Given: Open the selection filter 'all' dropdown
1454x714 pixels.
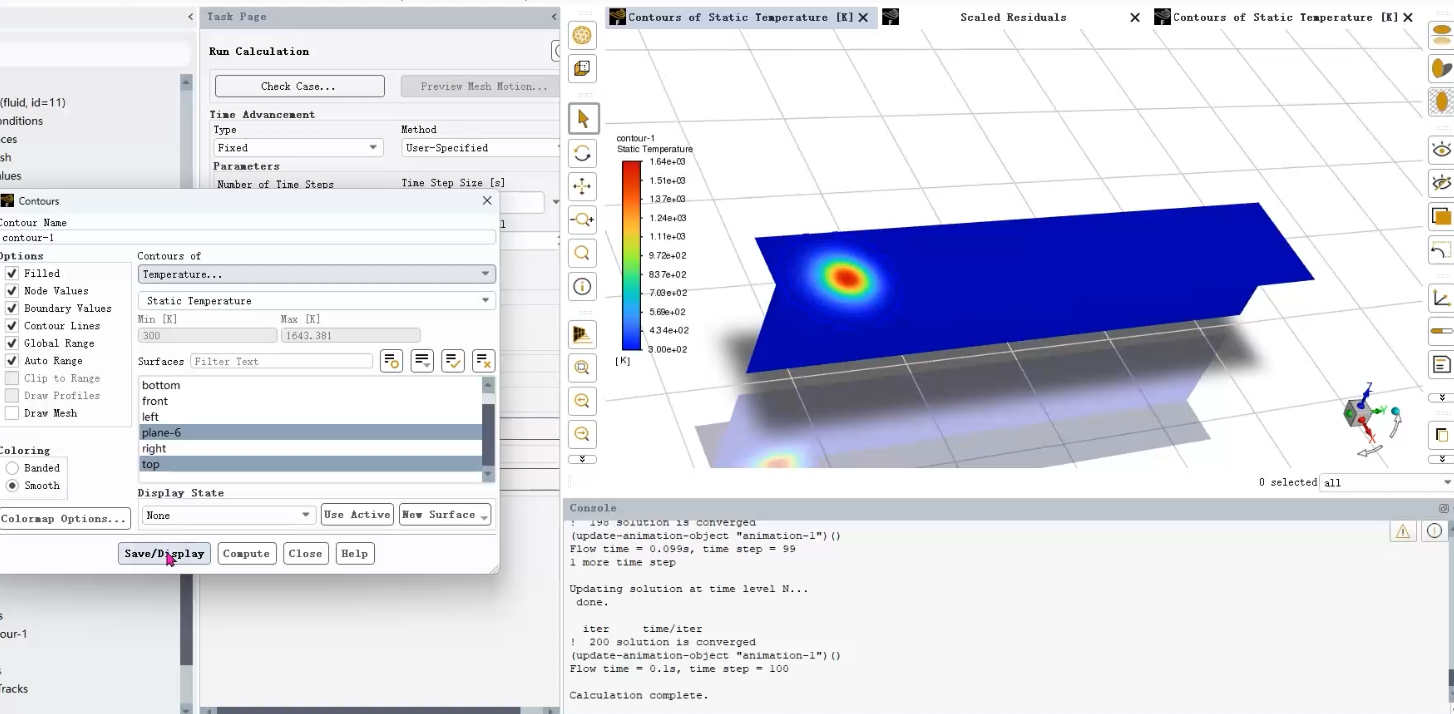Looking at the screenshot, I should 1386,483.
